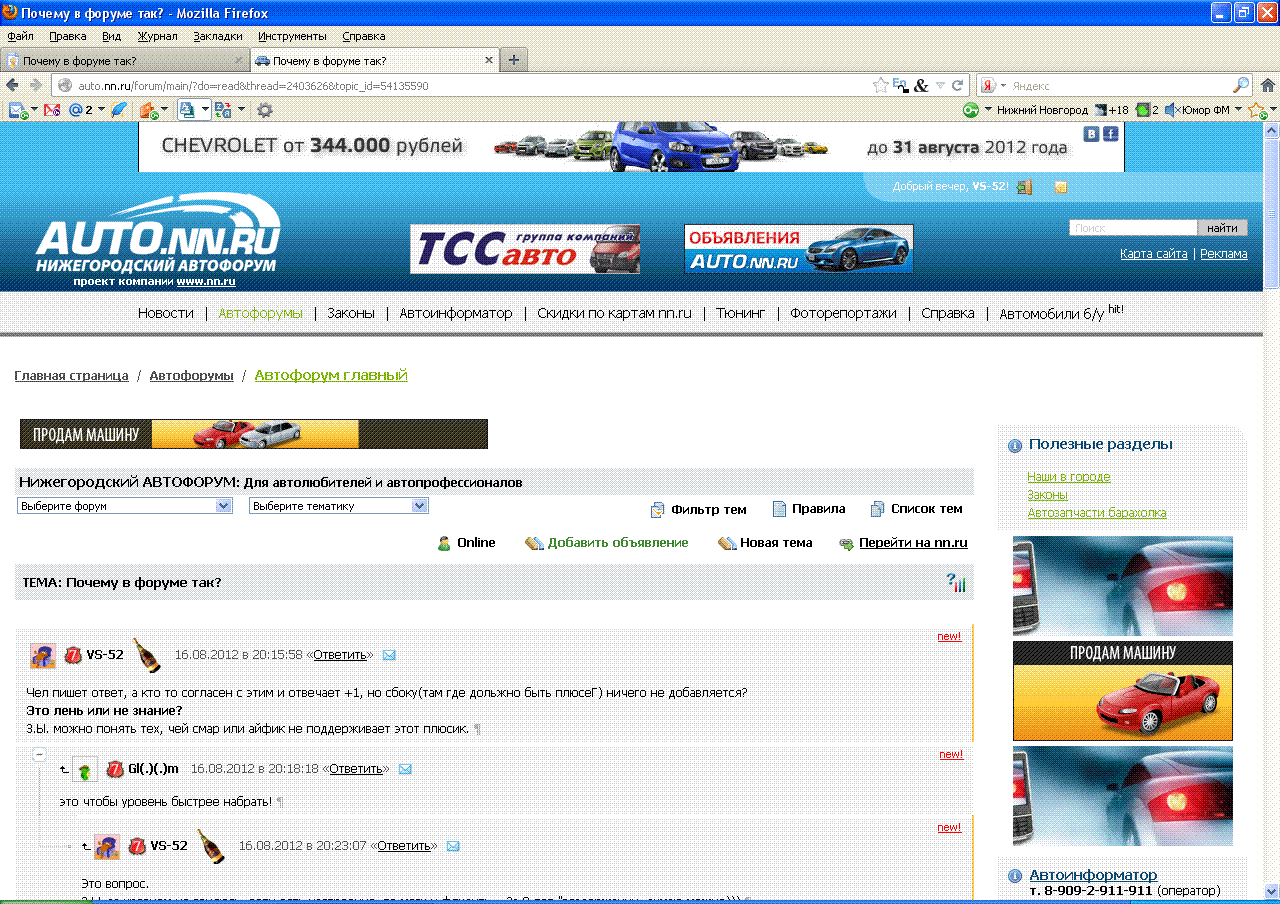The height and width of the screenshot is (904, 1280).
Task: Open the Firefox home page icon
Action: [x=1268, y=85]
